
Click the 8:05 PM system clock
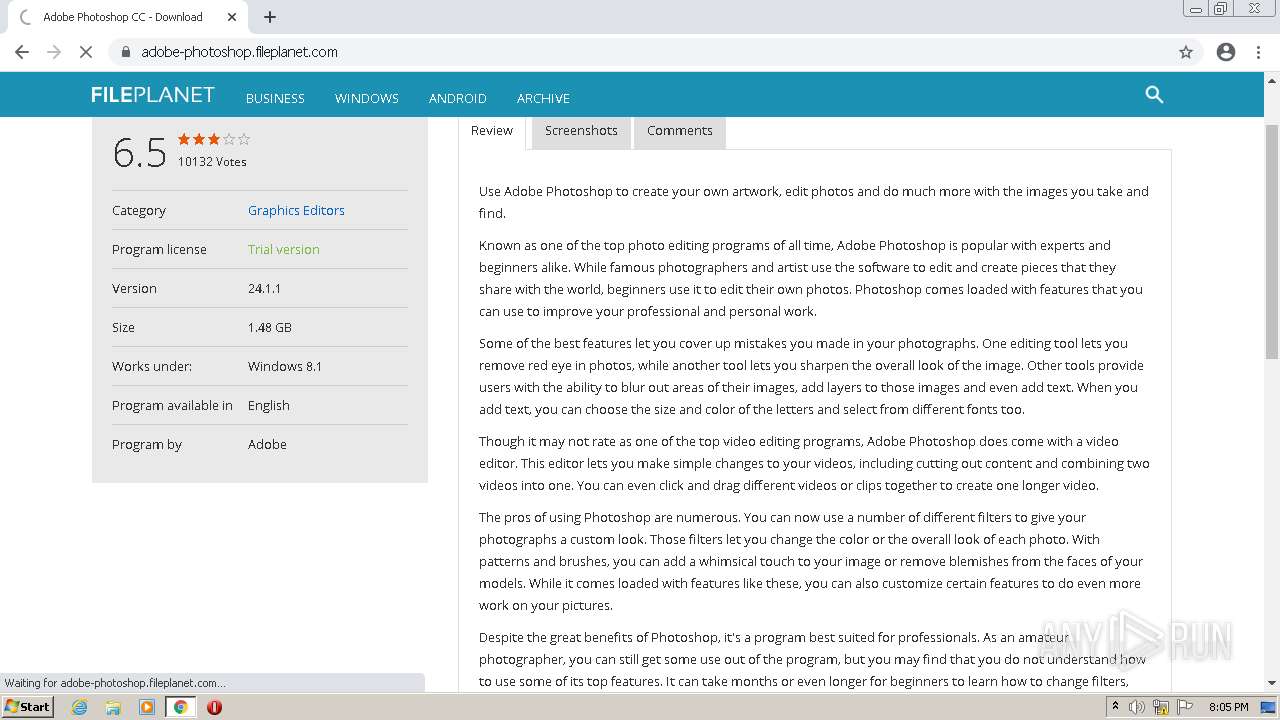pyautogui.click(x=1228, y=707)
